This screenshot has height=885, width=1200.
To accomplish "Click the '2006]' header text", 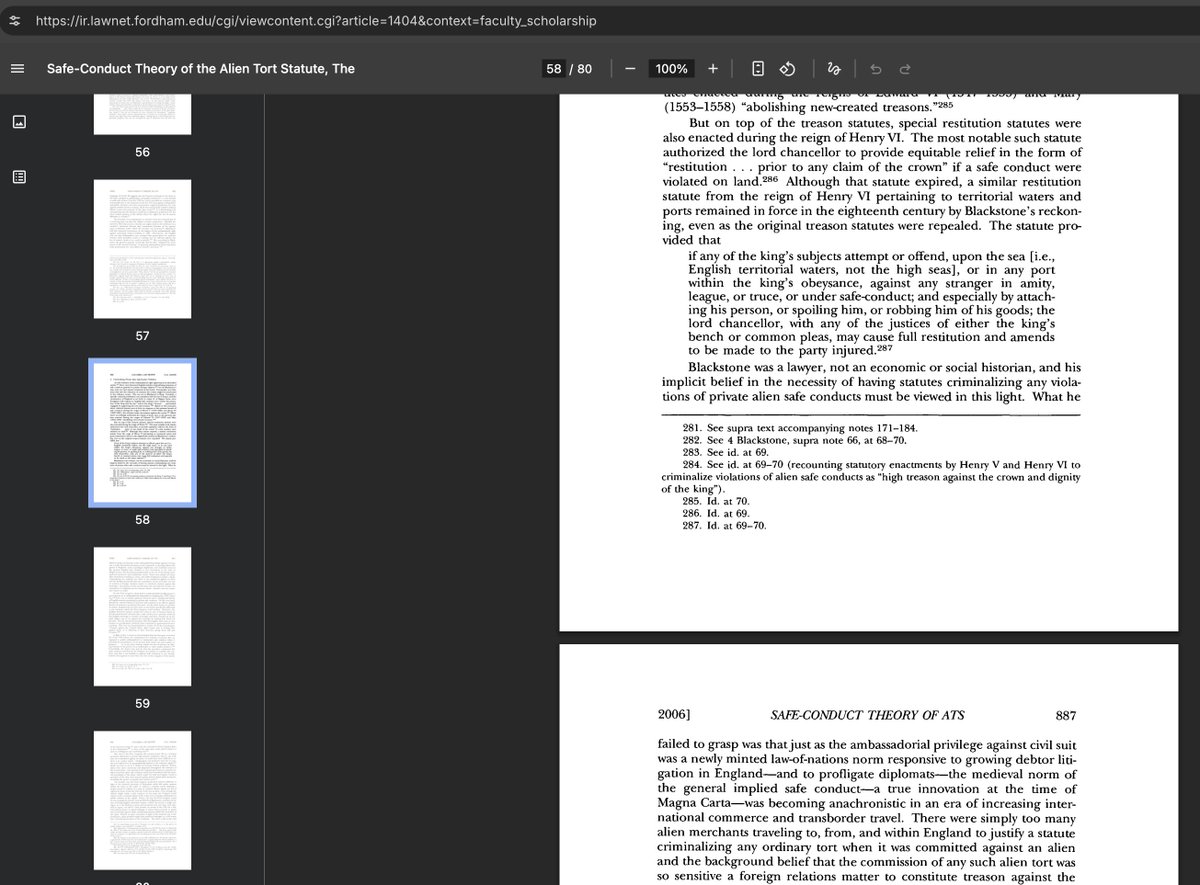I will point(675,716).
